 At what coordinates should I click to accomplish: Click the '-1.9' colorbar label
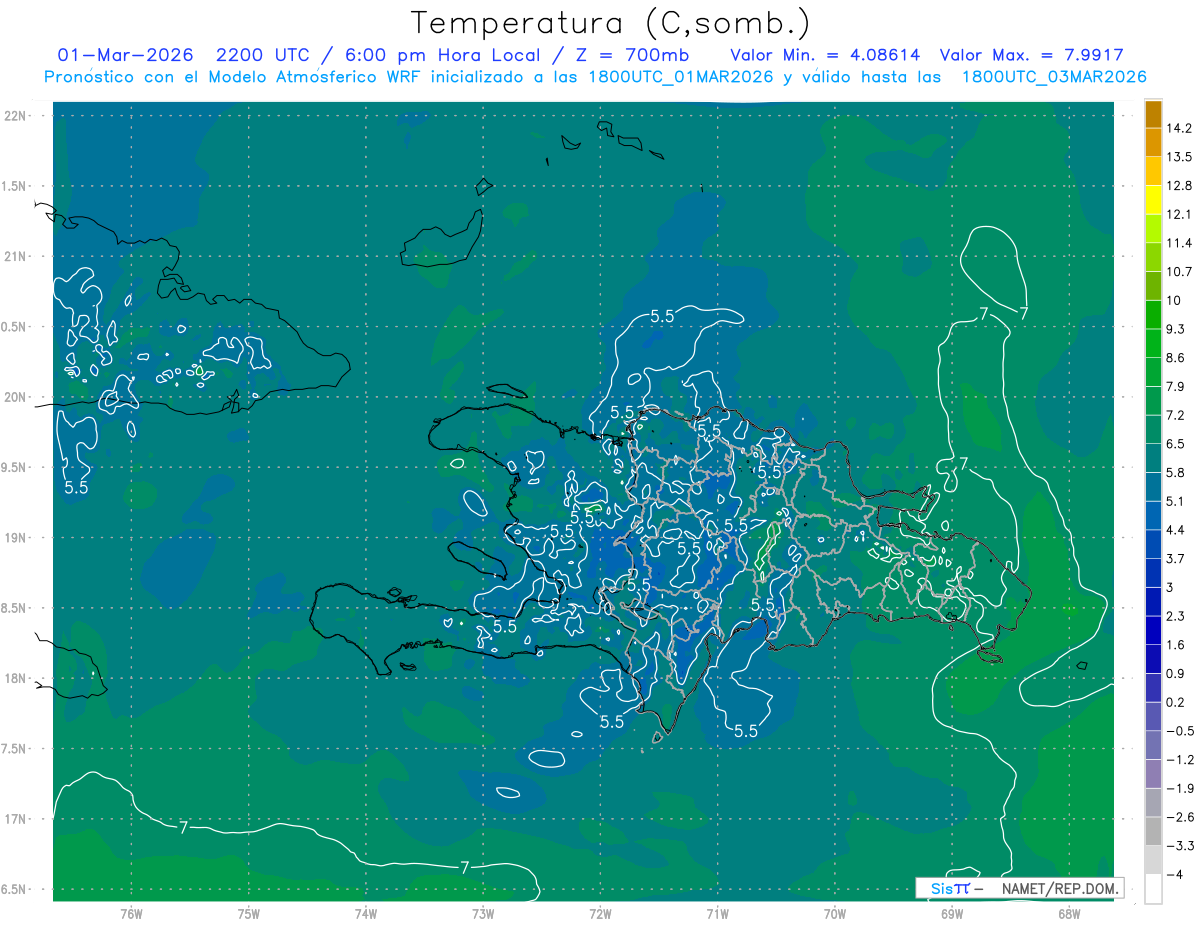[1179, 788]
